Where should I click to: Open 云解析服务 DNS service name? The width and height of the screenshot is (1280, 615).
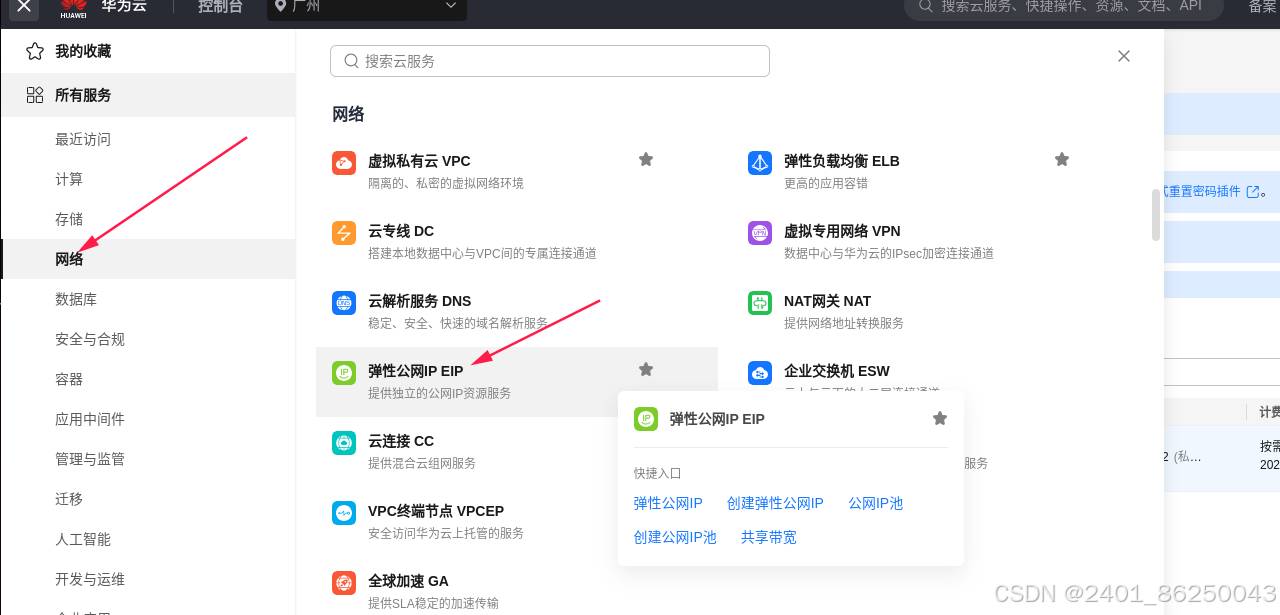[419, 301]
